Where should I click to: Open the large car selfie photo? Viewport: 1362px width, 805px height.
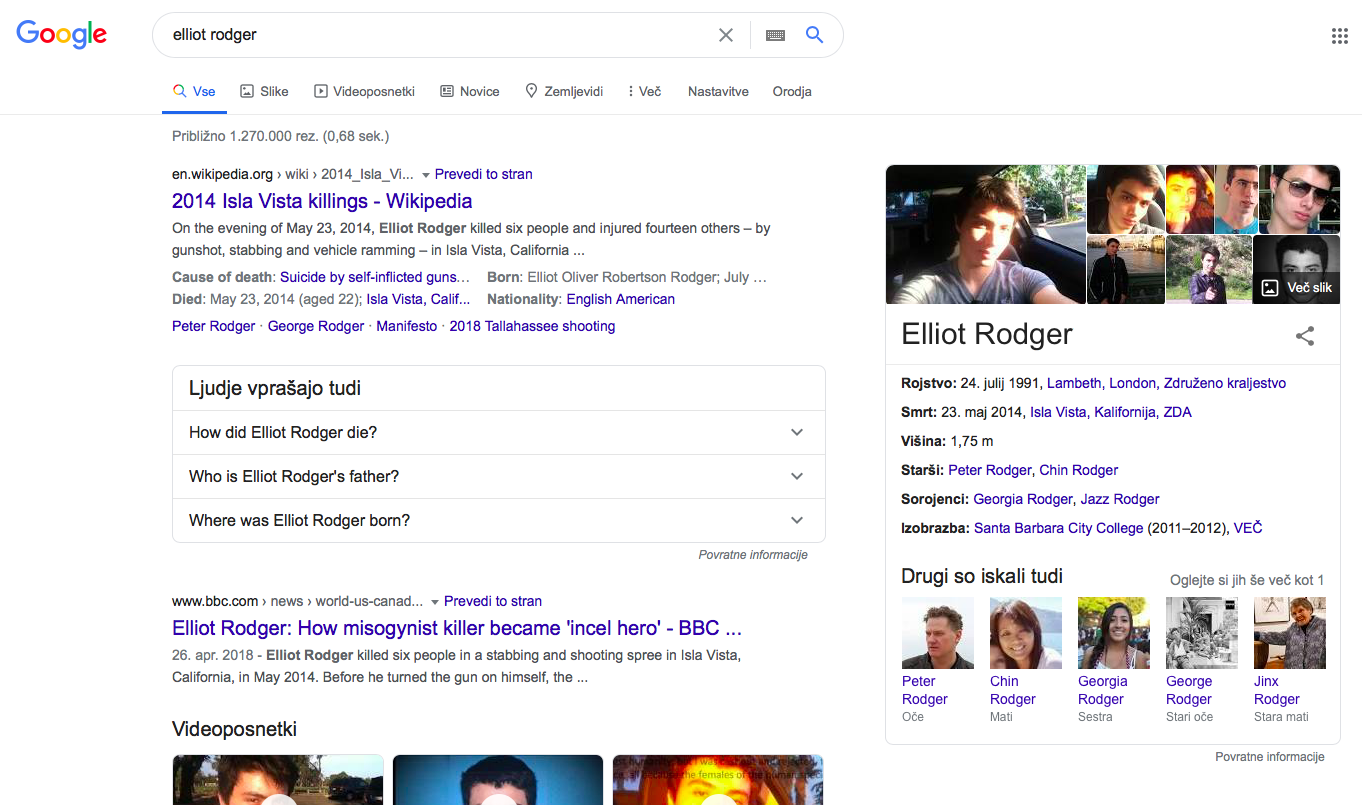click(x=985, y=234)
